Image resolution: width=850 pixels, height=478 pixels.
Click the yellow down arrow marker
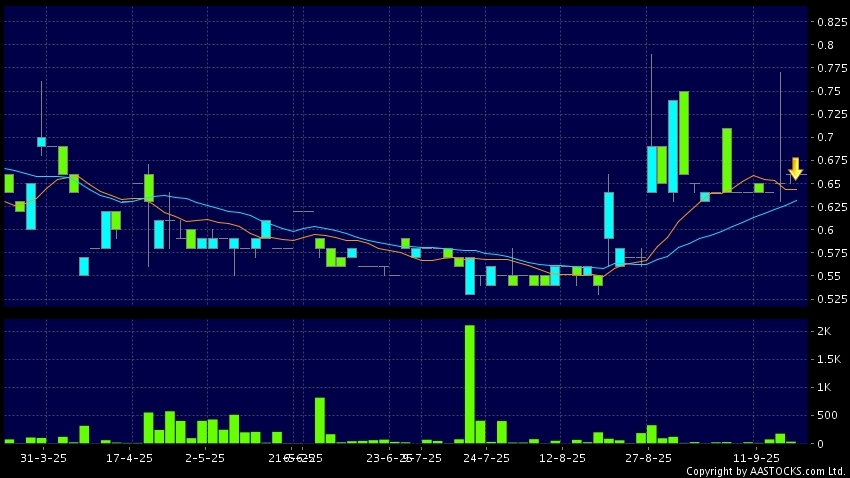pos(795,168)
